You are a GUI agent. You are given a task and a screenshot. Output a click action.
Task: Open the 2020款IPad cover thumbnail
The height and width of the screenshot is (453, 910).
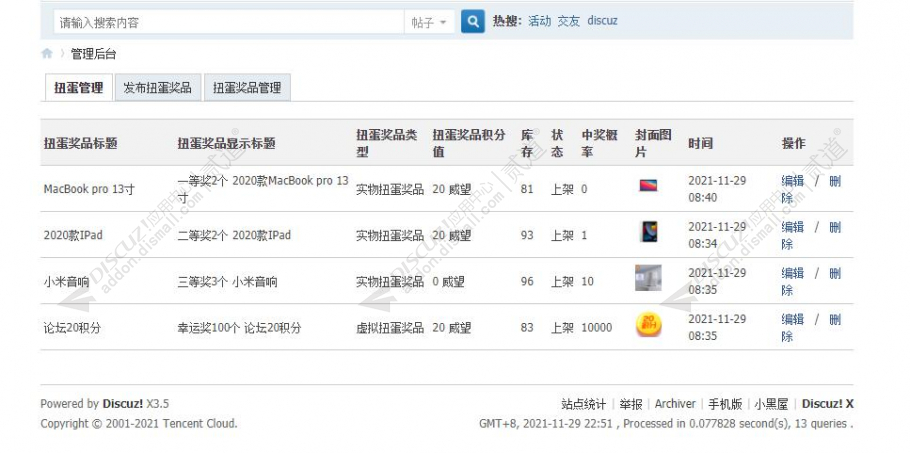coord(648,231)
